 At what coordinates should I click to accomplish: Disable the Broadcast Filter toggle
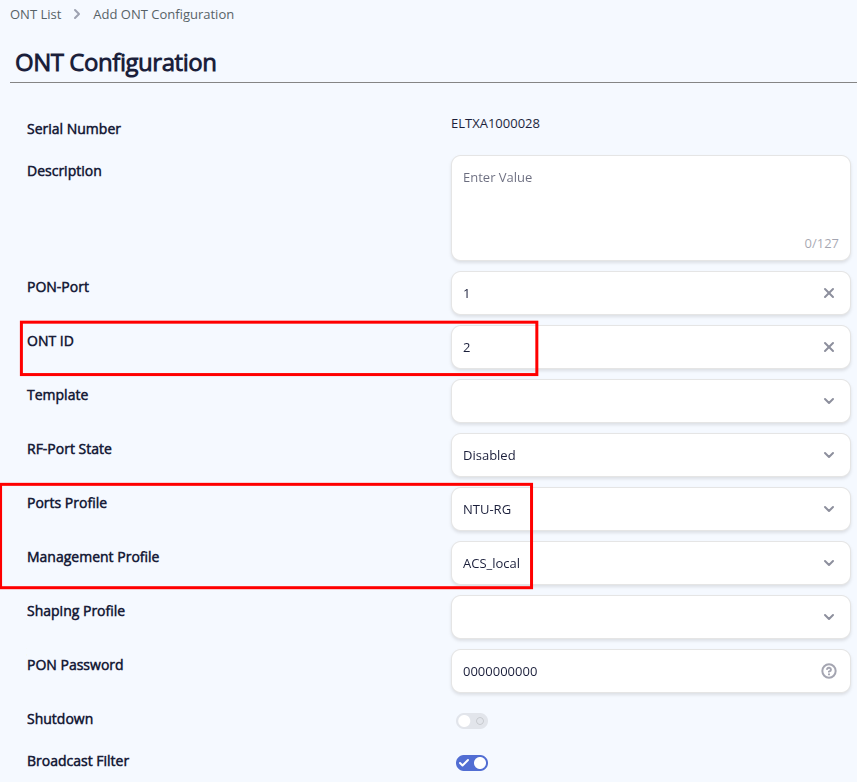[471, 763]
